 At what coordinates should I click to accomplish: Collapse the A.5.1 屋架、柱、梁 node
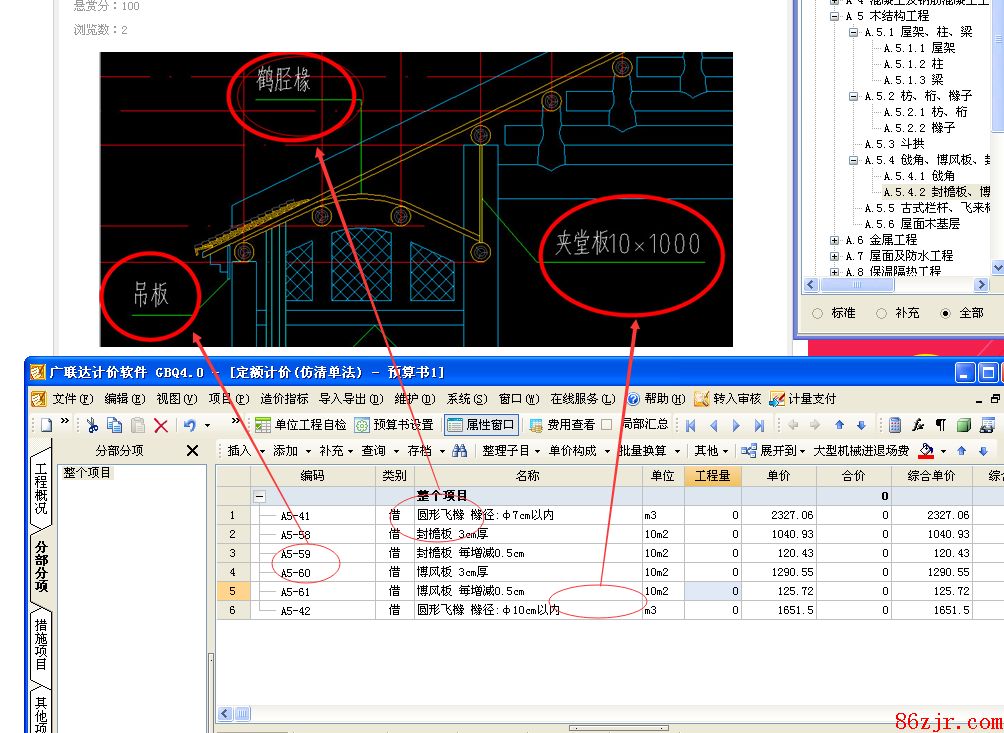pos(854,32)
